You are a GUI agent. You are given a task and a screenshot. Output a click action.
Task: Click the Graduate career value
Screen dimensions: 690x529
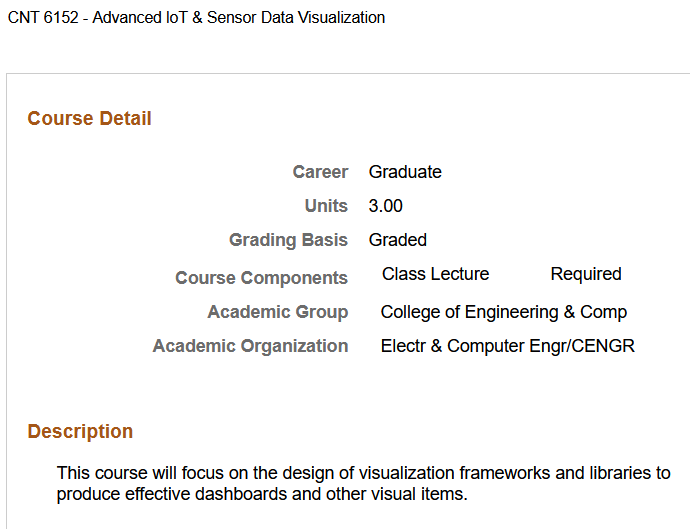[405, 172]
